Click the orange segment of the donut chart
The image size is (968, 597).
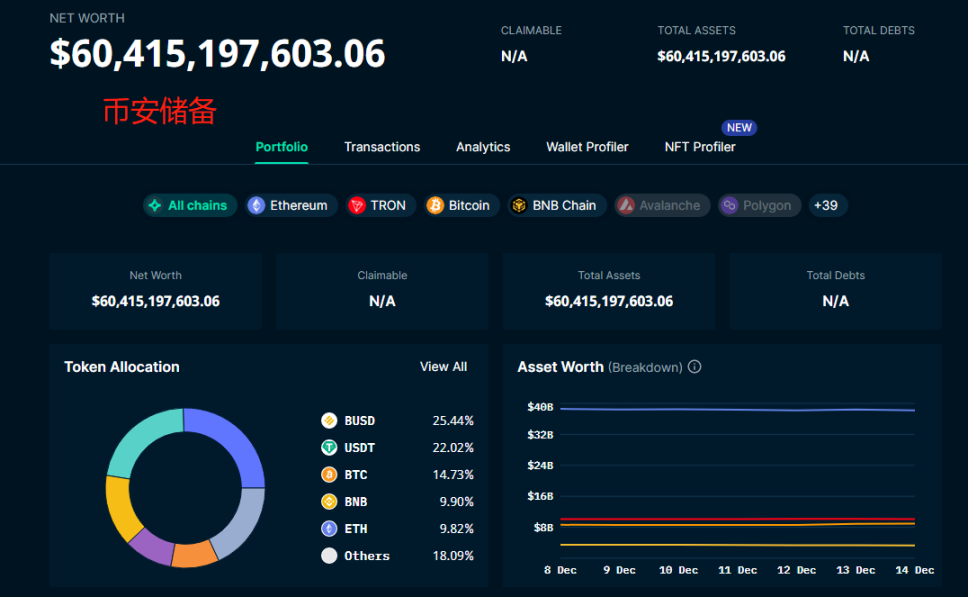pyautogui.click(x=194, y=554)
